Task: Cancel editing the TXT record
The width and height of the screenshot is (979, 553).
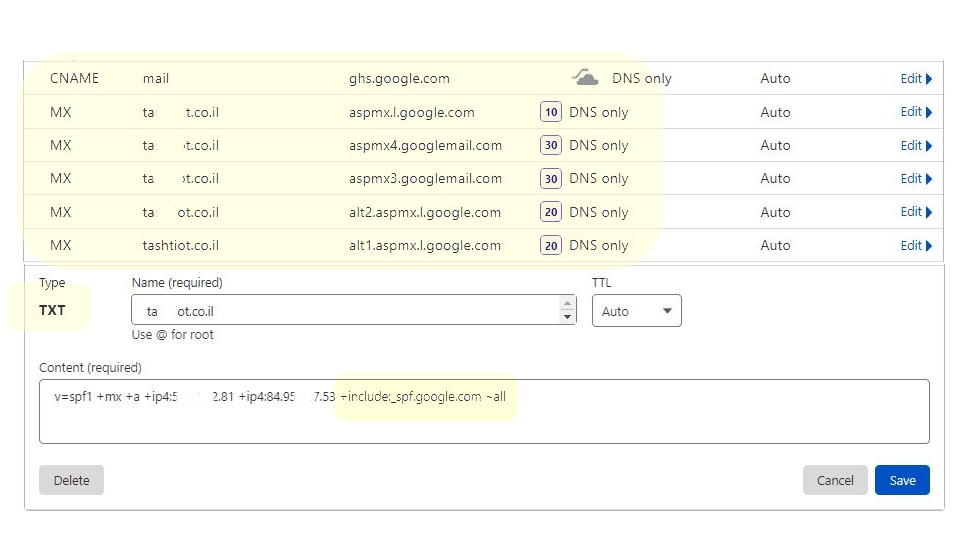Action: [834, 480]
